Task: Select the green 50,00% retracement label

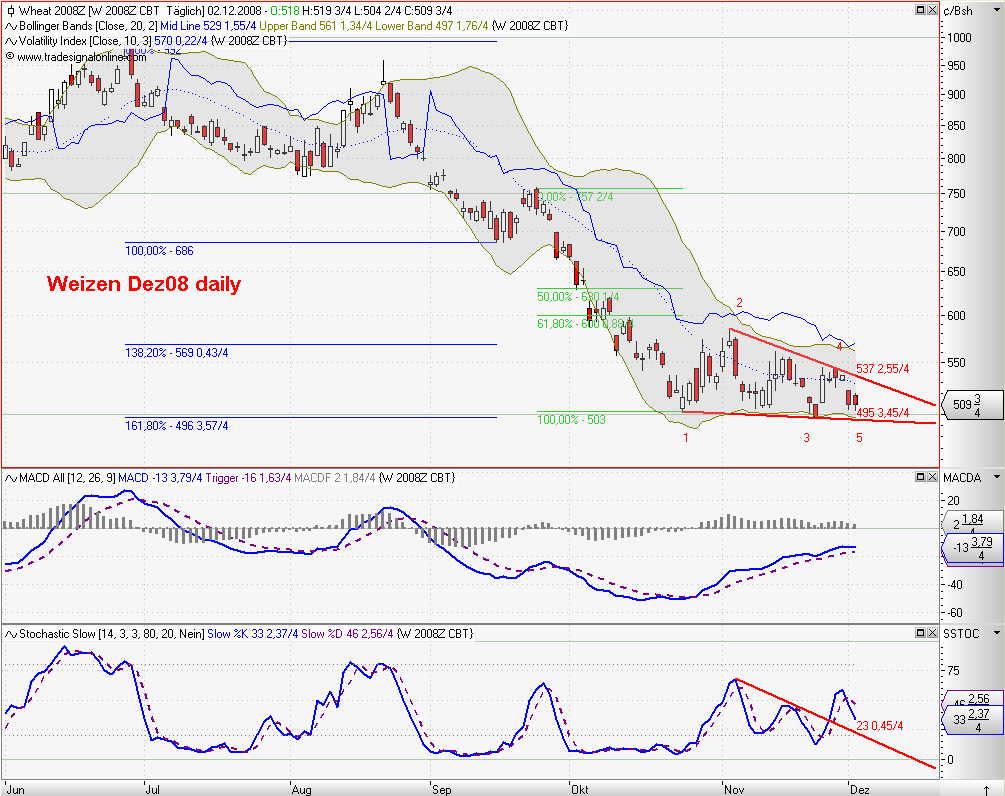Action: pyautogui.click(x=578, y=297)
